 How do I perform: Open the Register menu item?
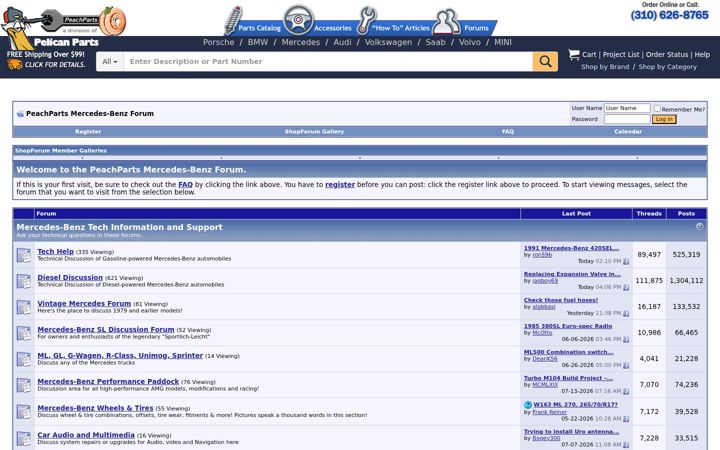[x=88, y=132]
